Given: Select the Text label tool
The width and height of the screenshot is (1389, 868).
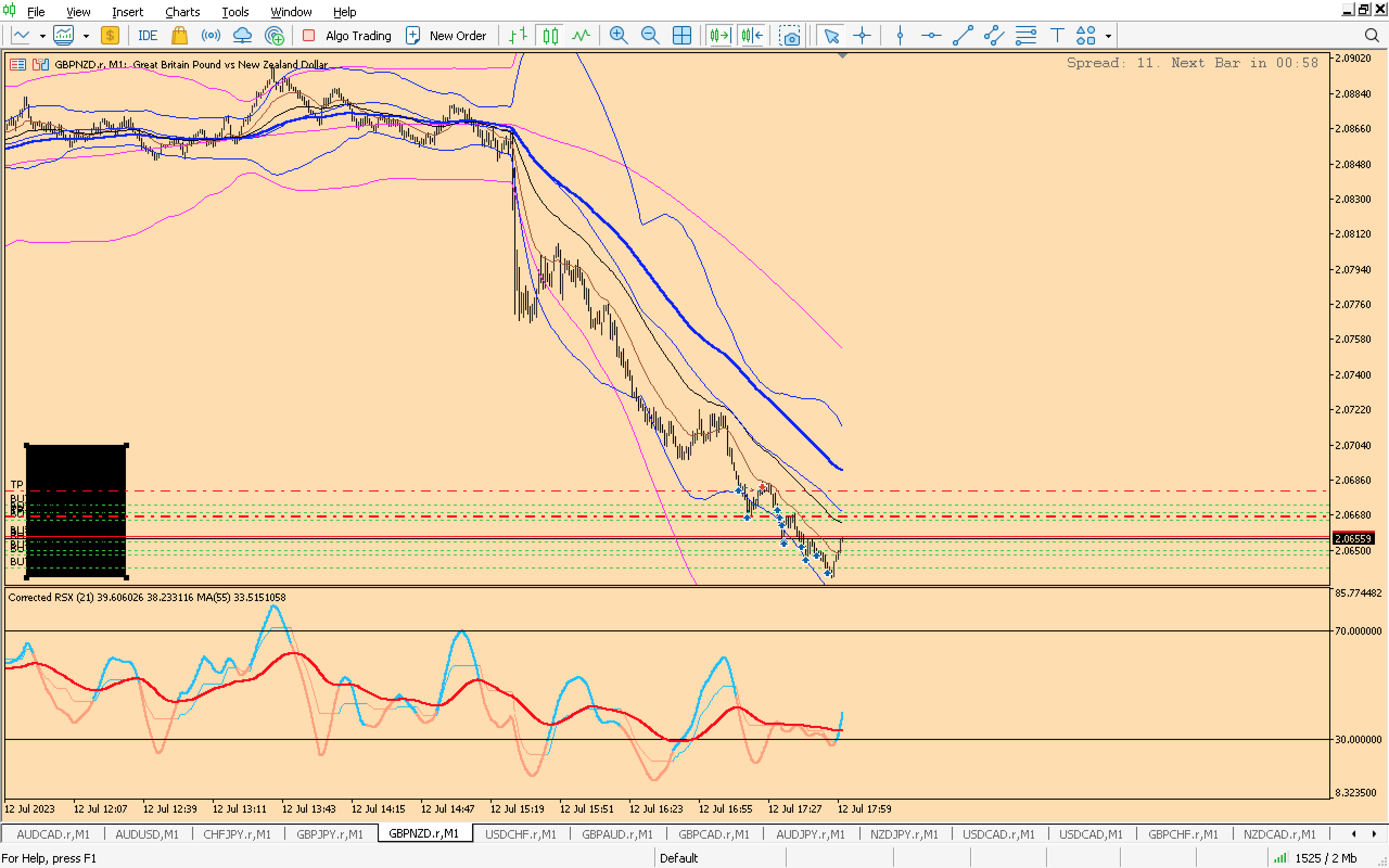Looking at the screenshot, I should (x=1057, y=36).
